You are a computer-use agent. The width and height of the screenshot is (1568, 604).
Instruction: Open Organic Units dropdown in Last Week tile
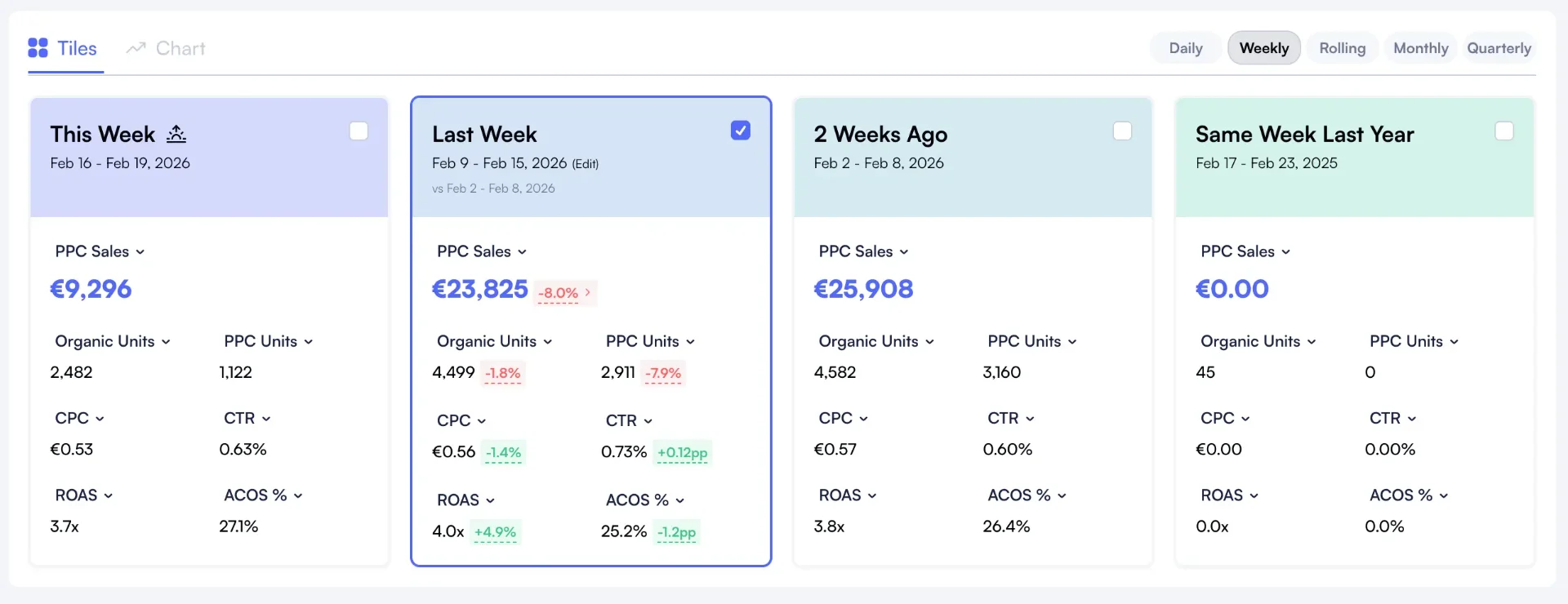[x=495, y=341]
